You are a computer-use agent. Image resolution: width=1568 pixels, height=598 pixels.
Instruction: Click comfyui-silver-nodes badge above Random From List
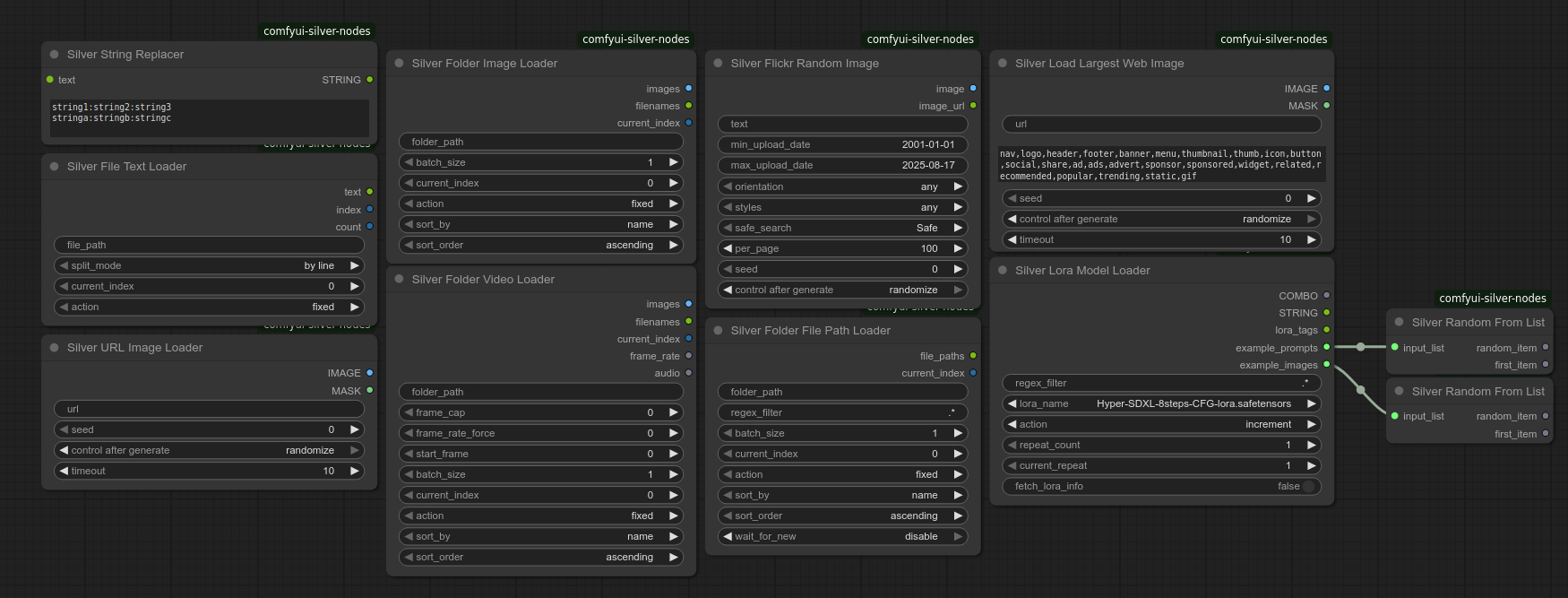(1493, 299)
